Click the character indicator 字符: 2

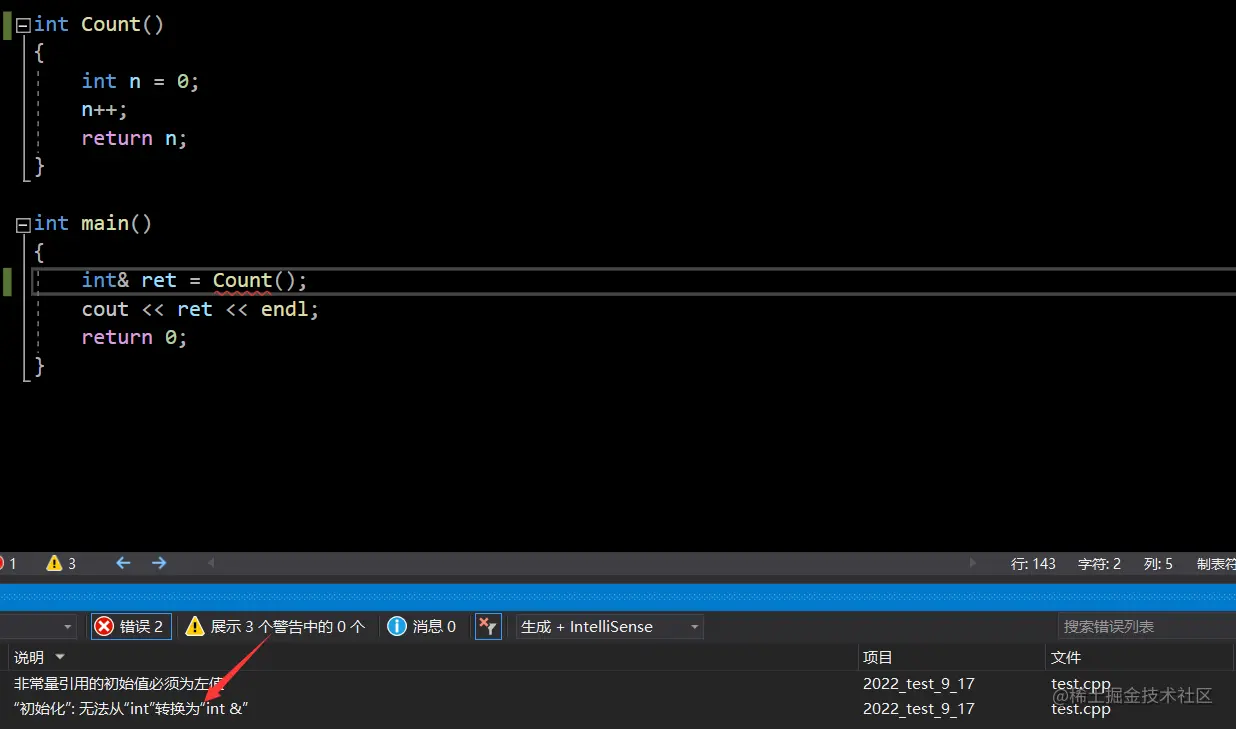point(1099,564)
